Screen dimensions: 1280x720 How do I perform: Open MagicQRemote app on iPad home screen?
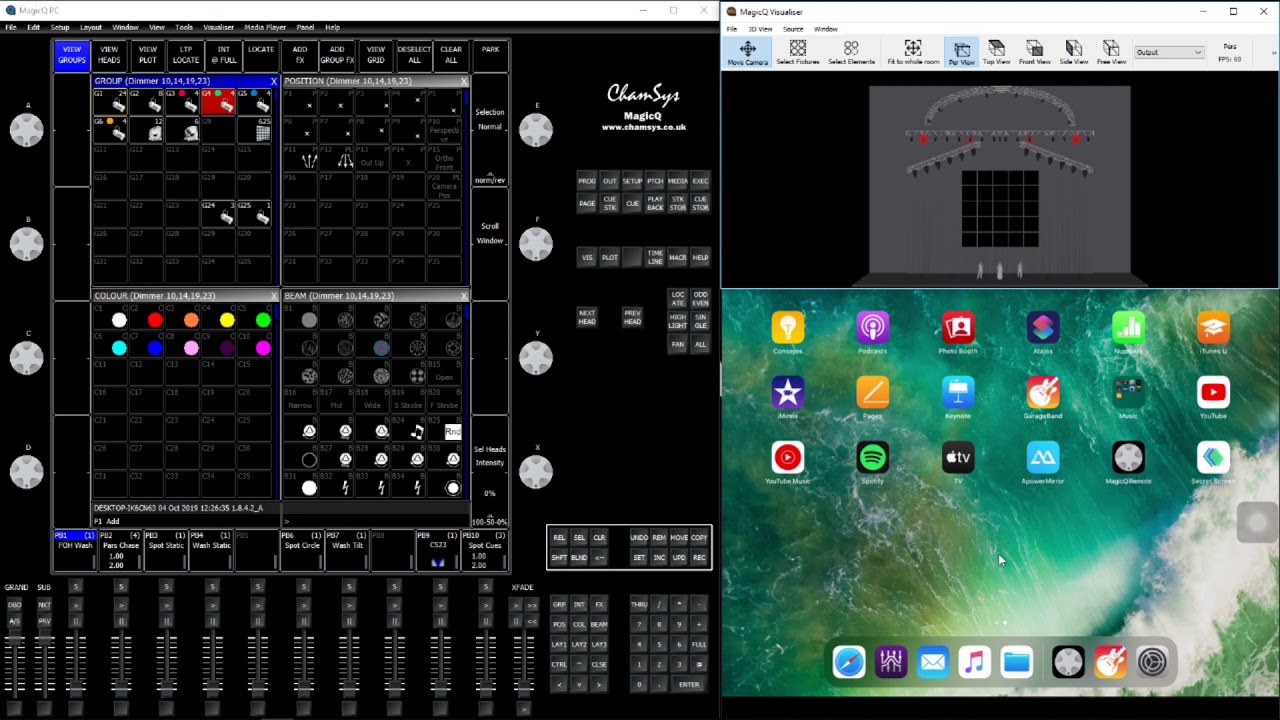click(1128, 458)
